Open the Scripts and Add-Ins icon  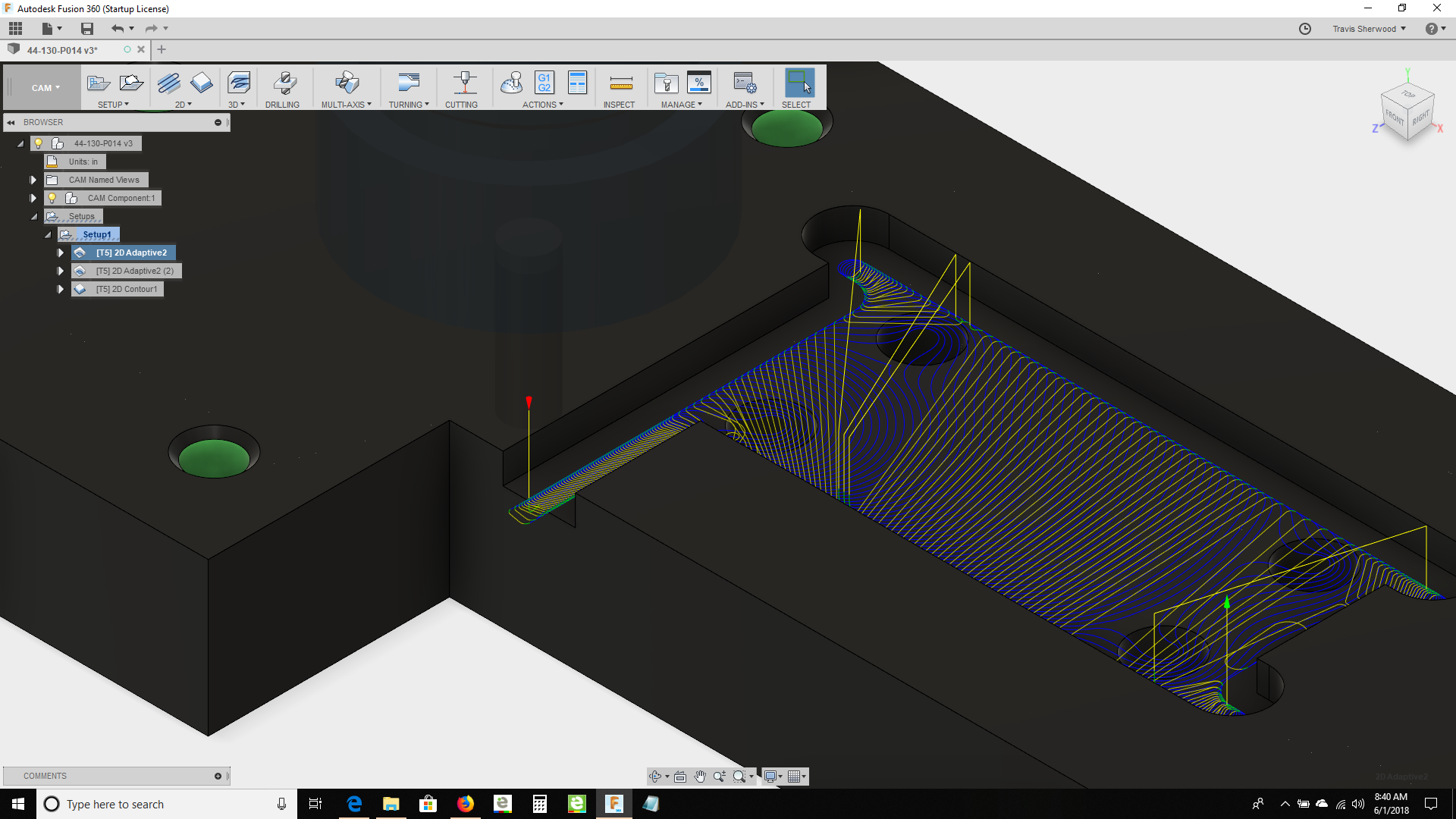745,83
